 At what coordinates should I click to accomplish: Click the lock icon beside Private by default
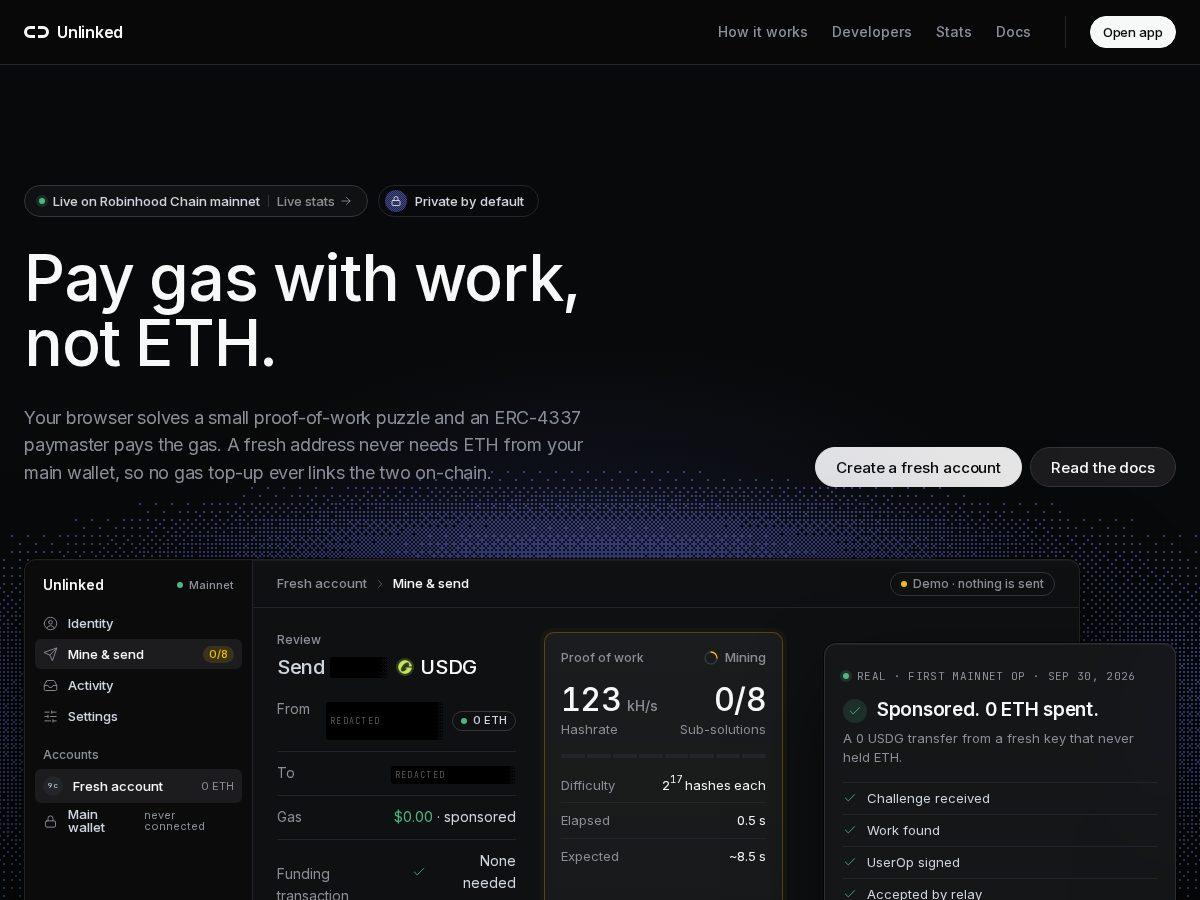pos(396,201)
